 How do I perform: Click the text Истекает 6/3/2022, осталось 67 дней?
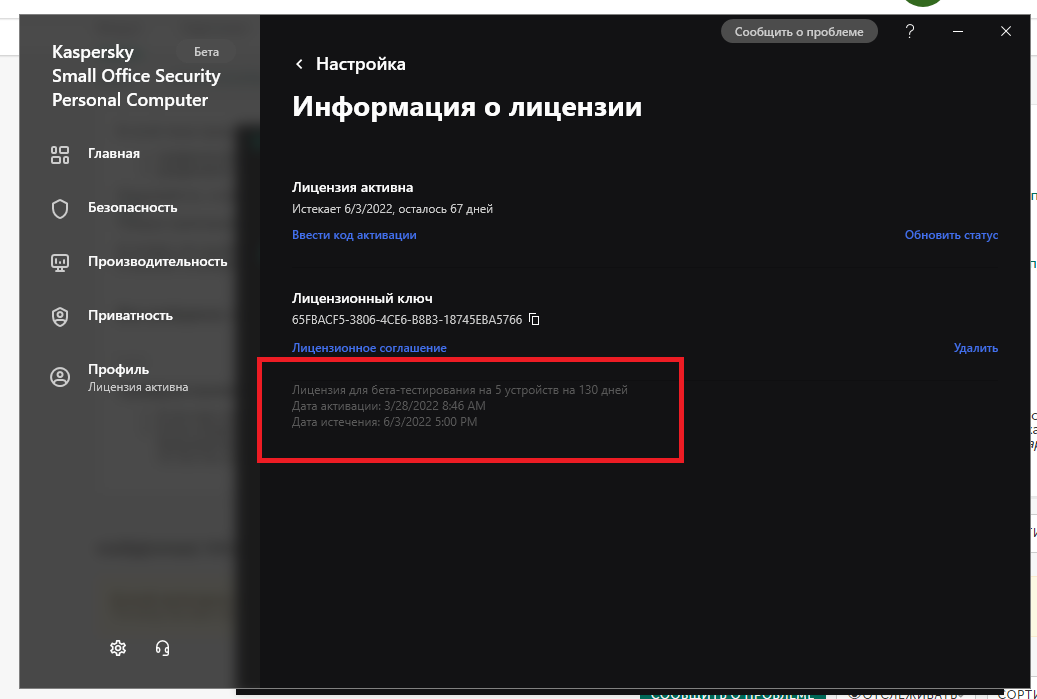point(392,209)
